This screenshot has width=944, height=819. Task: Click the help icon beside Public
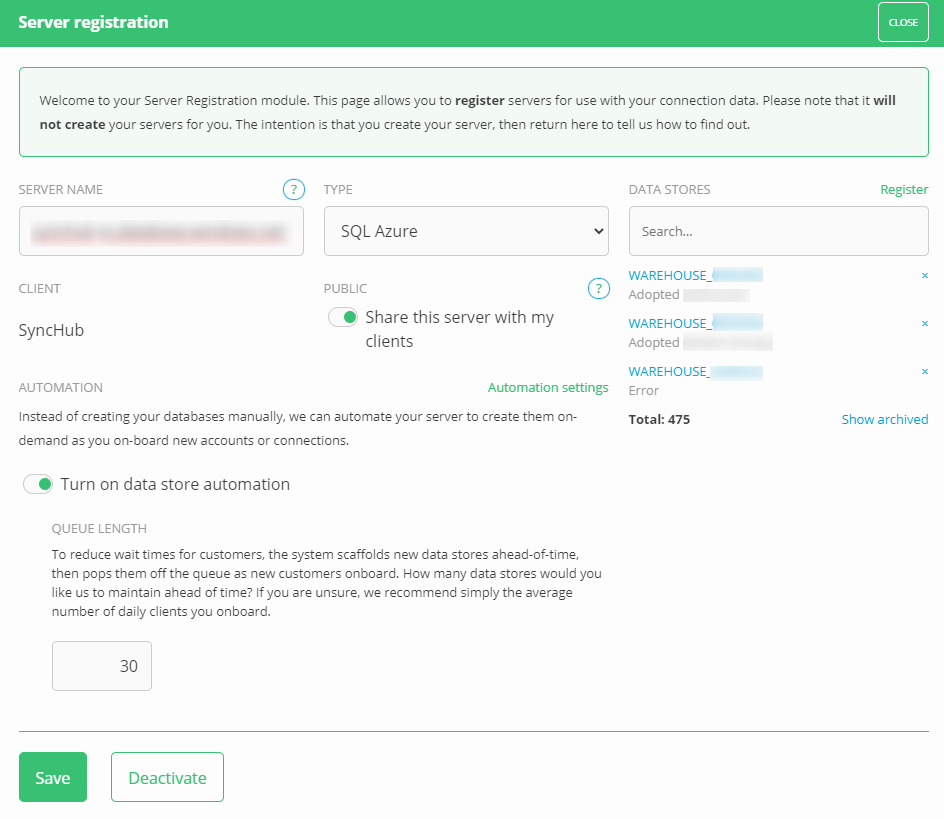coord(598,289)
